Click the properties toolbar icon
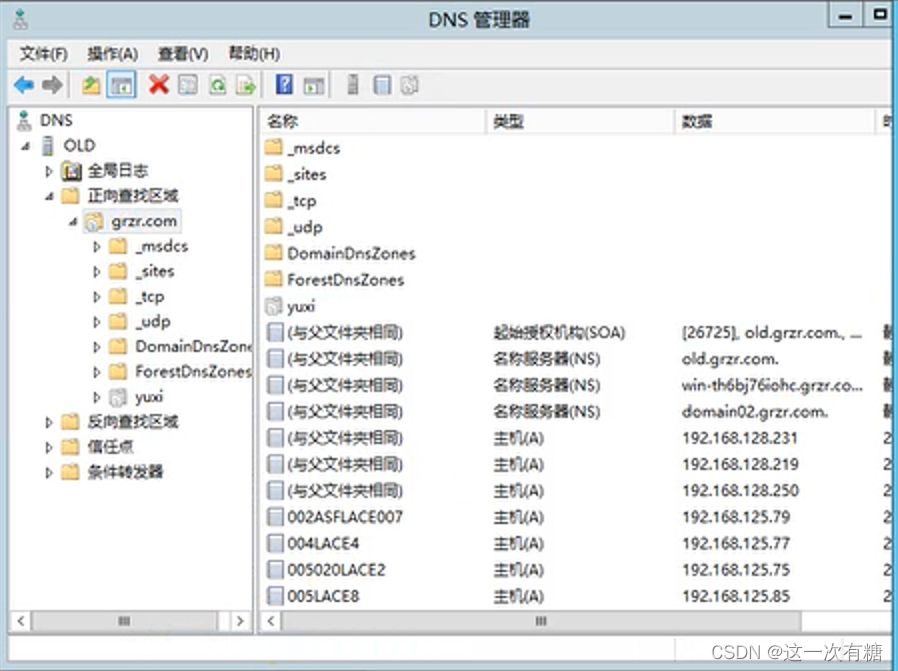 click(x=188, y=85)
